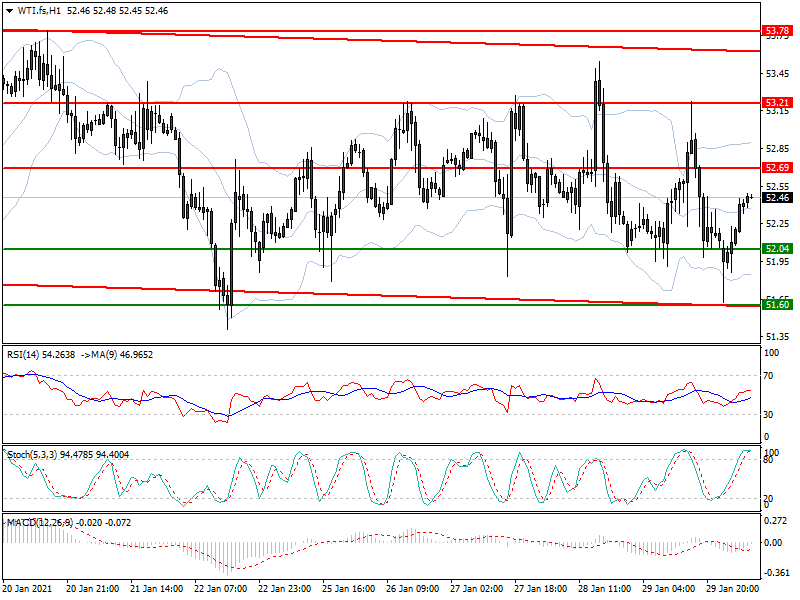Image resolution: width=800 pixels, height=600 pixels.
Task: Click the current price 52.46 label
Action: coord(777,197)
